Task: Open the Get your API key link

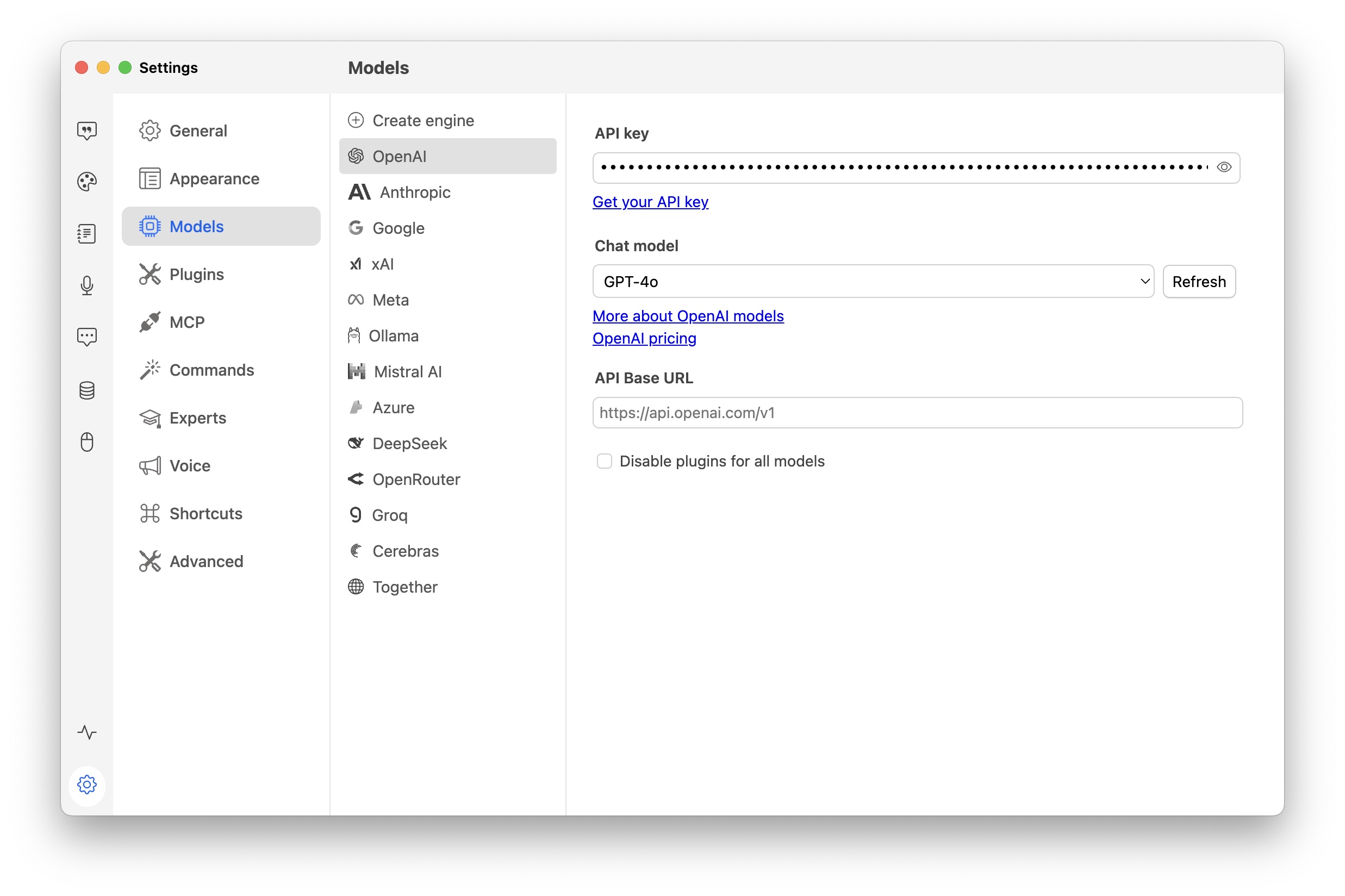Action: point(650,202)
